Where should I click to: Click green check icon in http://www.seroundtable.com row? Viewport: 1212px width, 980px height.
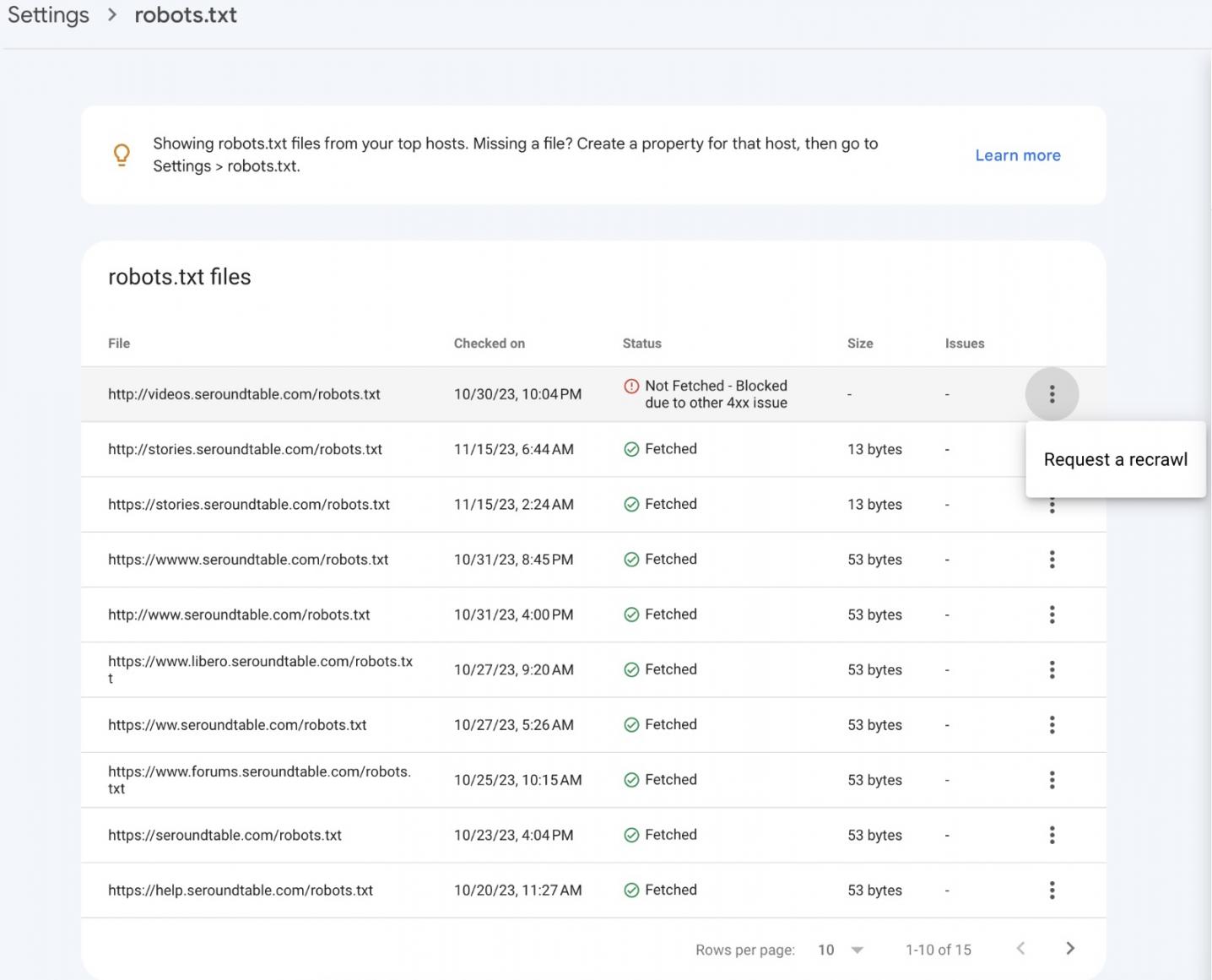[631, 615]
